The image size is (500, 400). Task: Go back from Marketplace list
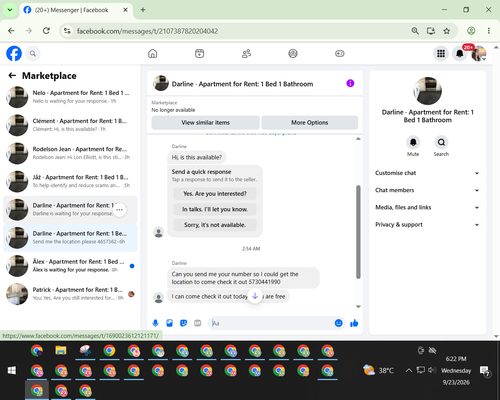[x=12, y=76]
